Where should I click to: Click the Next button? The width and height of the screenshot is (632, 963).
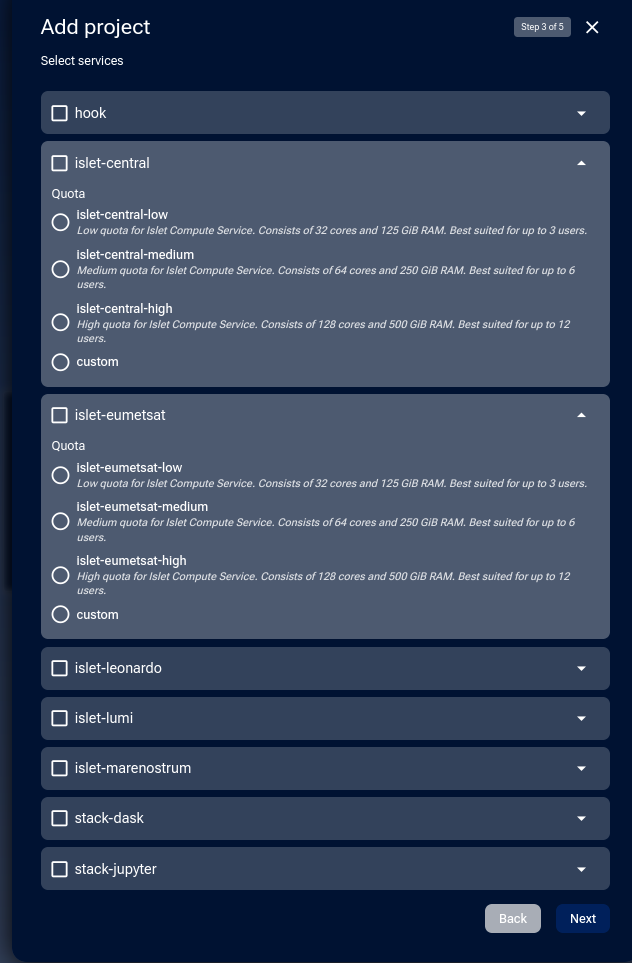pos(583,918)
